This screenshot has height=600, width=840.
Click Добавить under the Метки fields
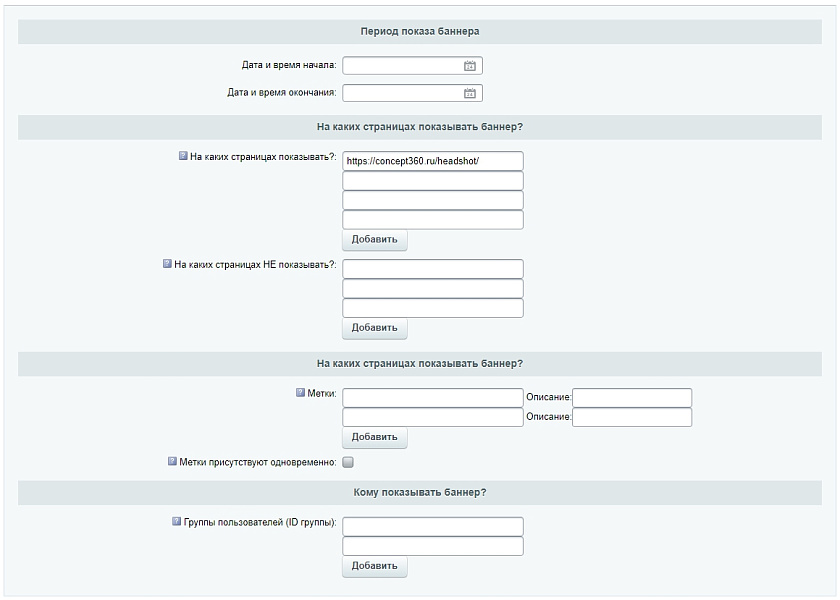coord(375,437)
